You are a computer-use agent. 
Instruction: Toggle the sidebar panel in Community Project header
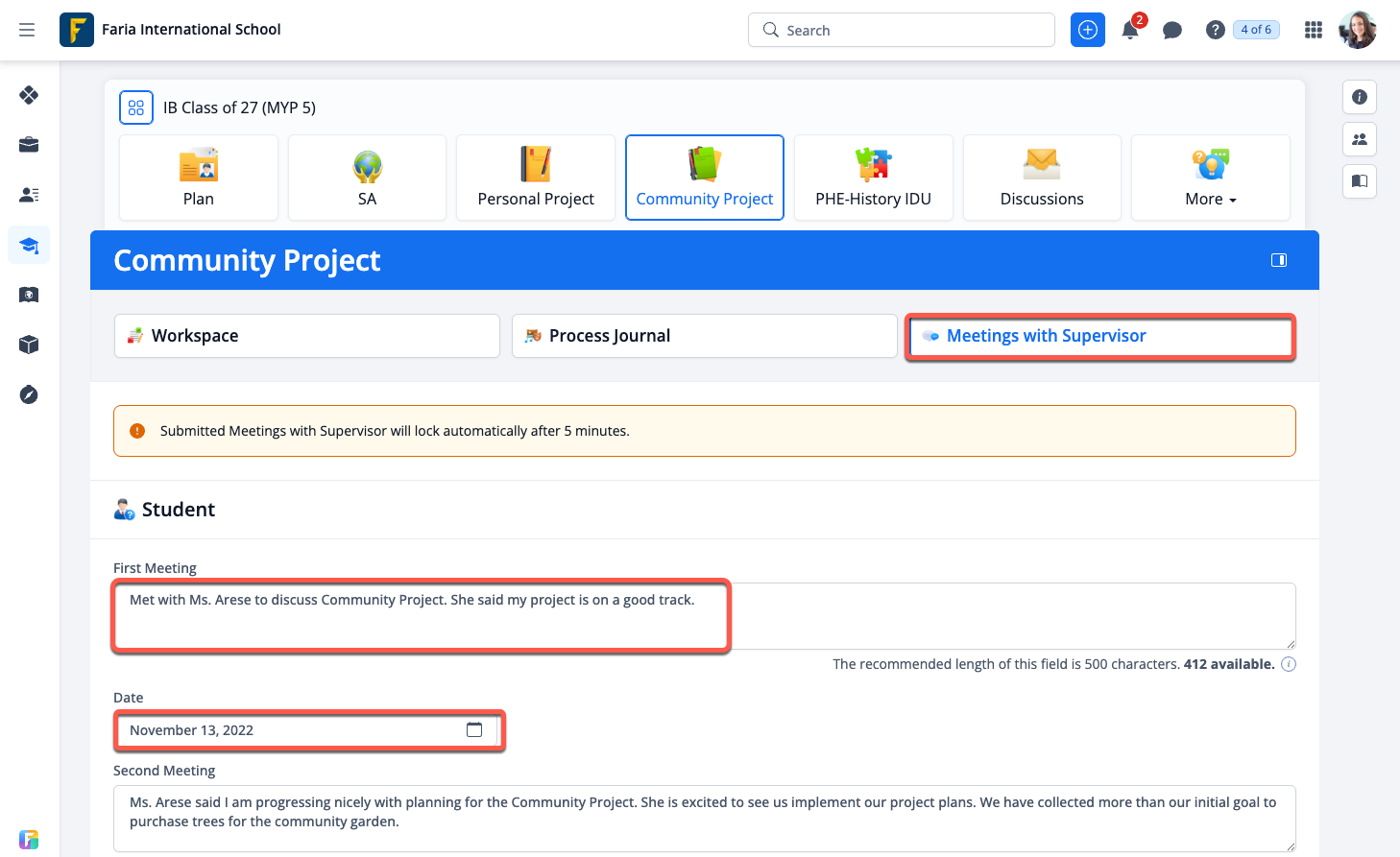(x=1278, y=260)
